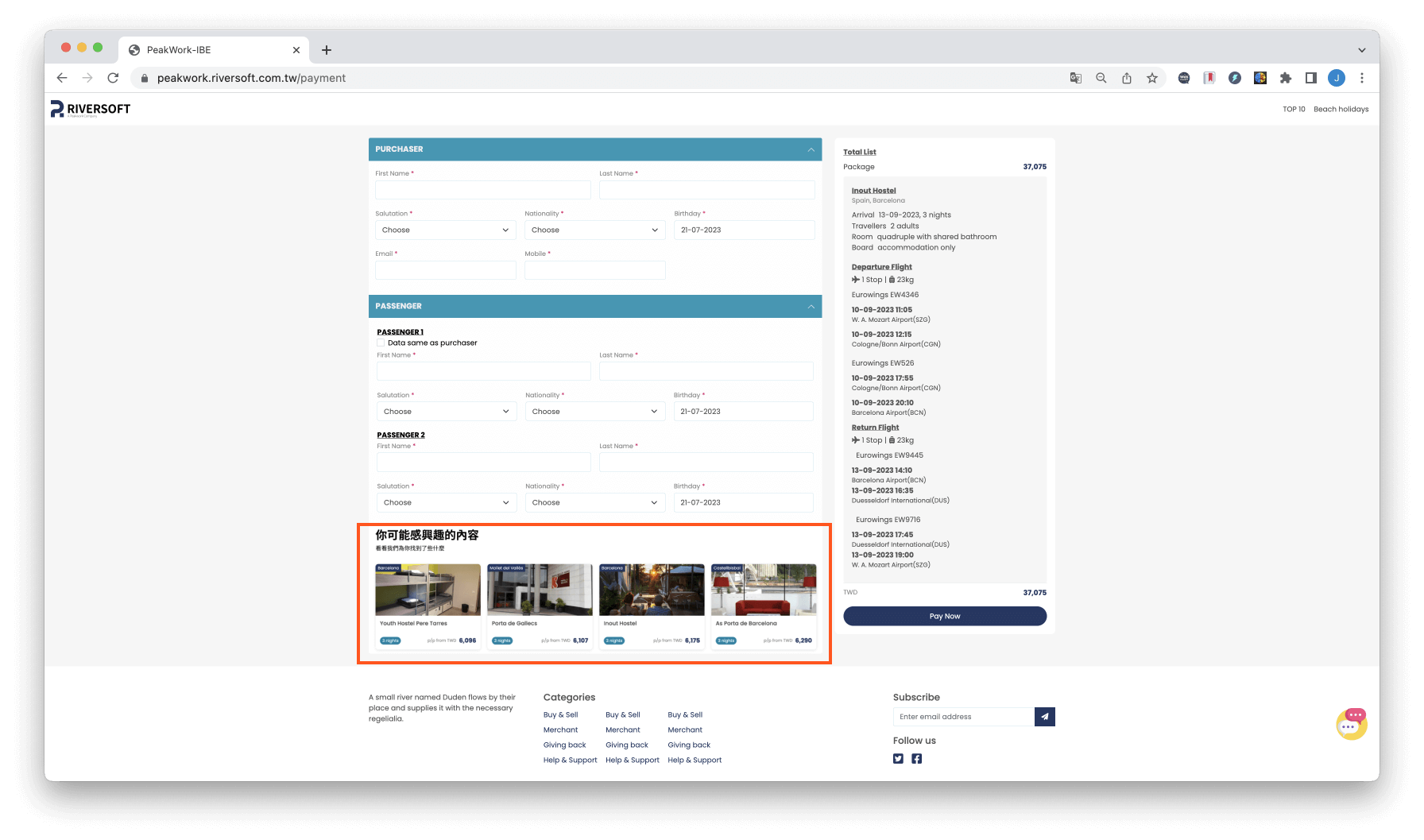Image resolution: width=1424 pixels, height=840 pixels.
Task: Reload the payment page
Action: (113, 78)
